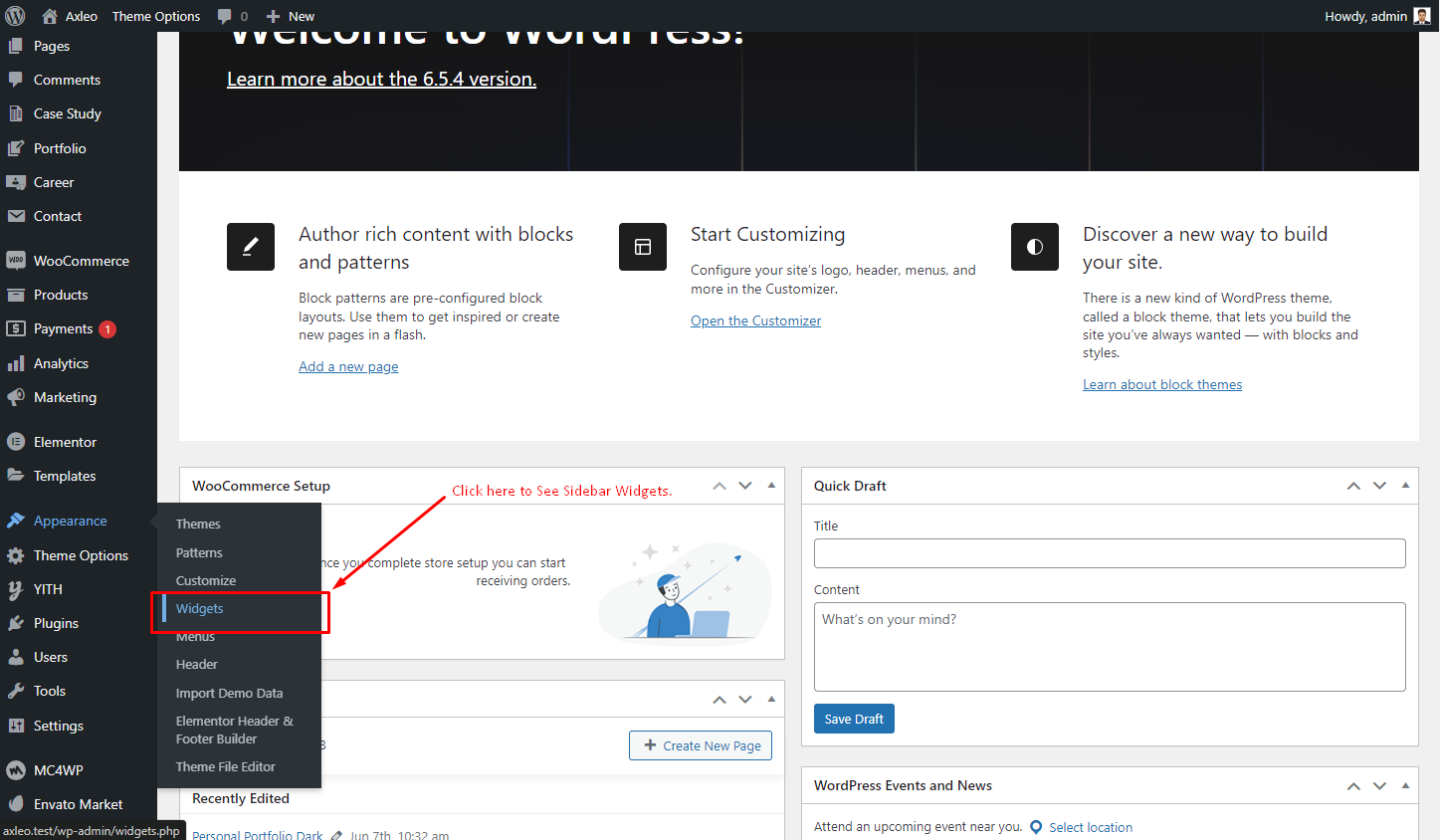
Task: Click the pencil icon for blocks and patterns
Action: (251, 247)
